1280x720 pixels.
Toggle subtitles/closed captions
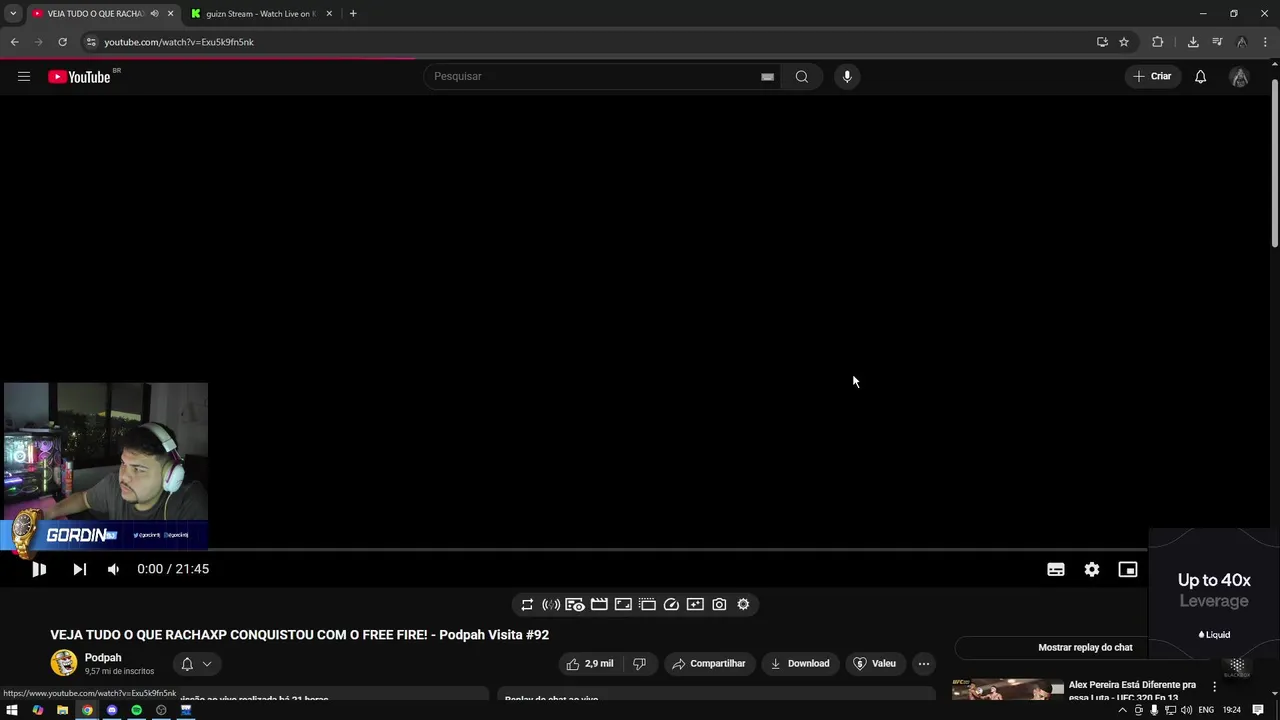click(x=1055, y=569)
